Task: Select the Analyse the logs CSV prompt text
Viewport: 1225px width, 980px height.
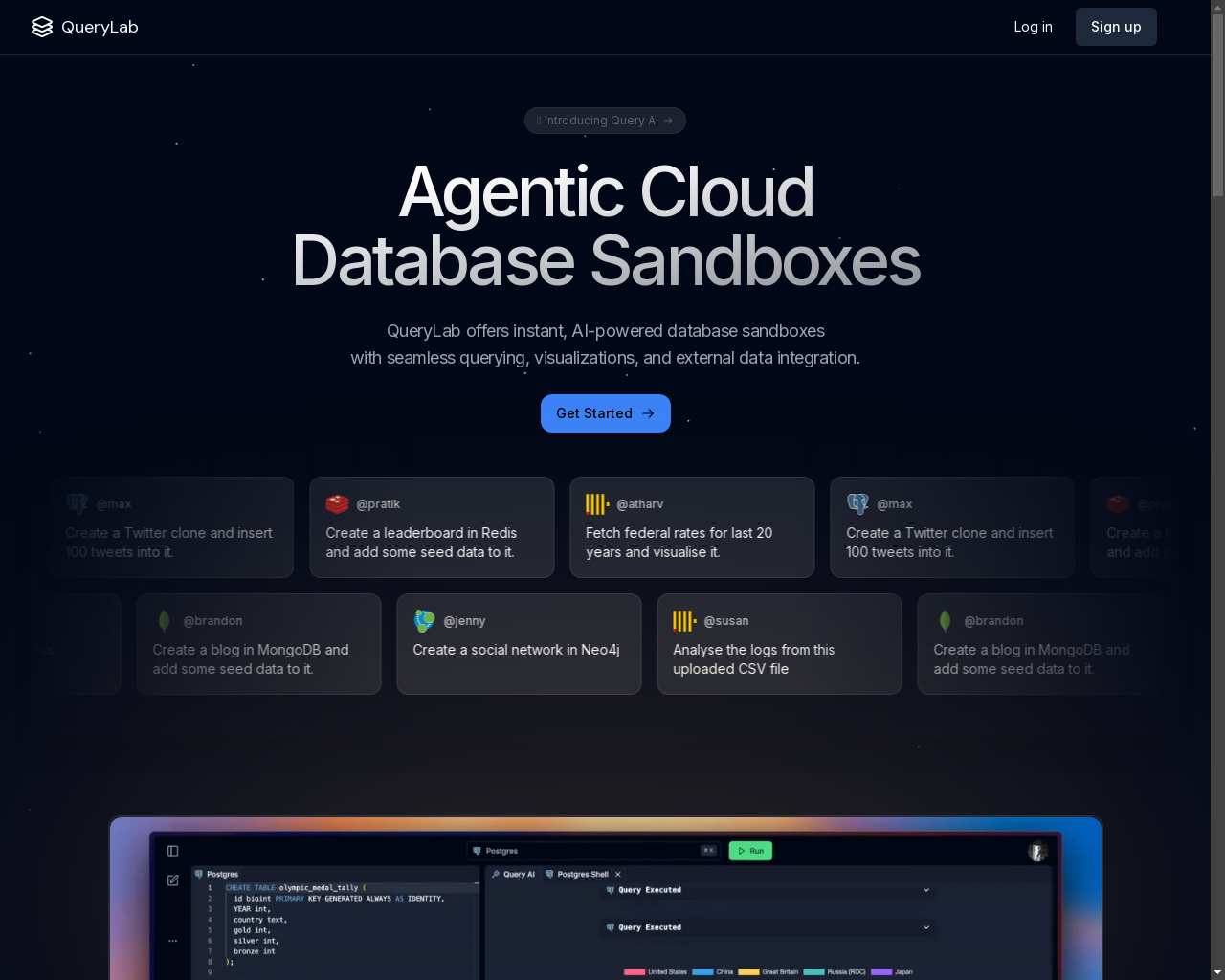Action: [x=753, y=659]
